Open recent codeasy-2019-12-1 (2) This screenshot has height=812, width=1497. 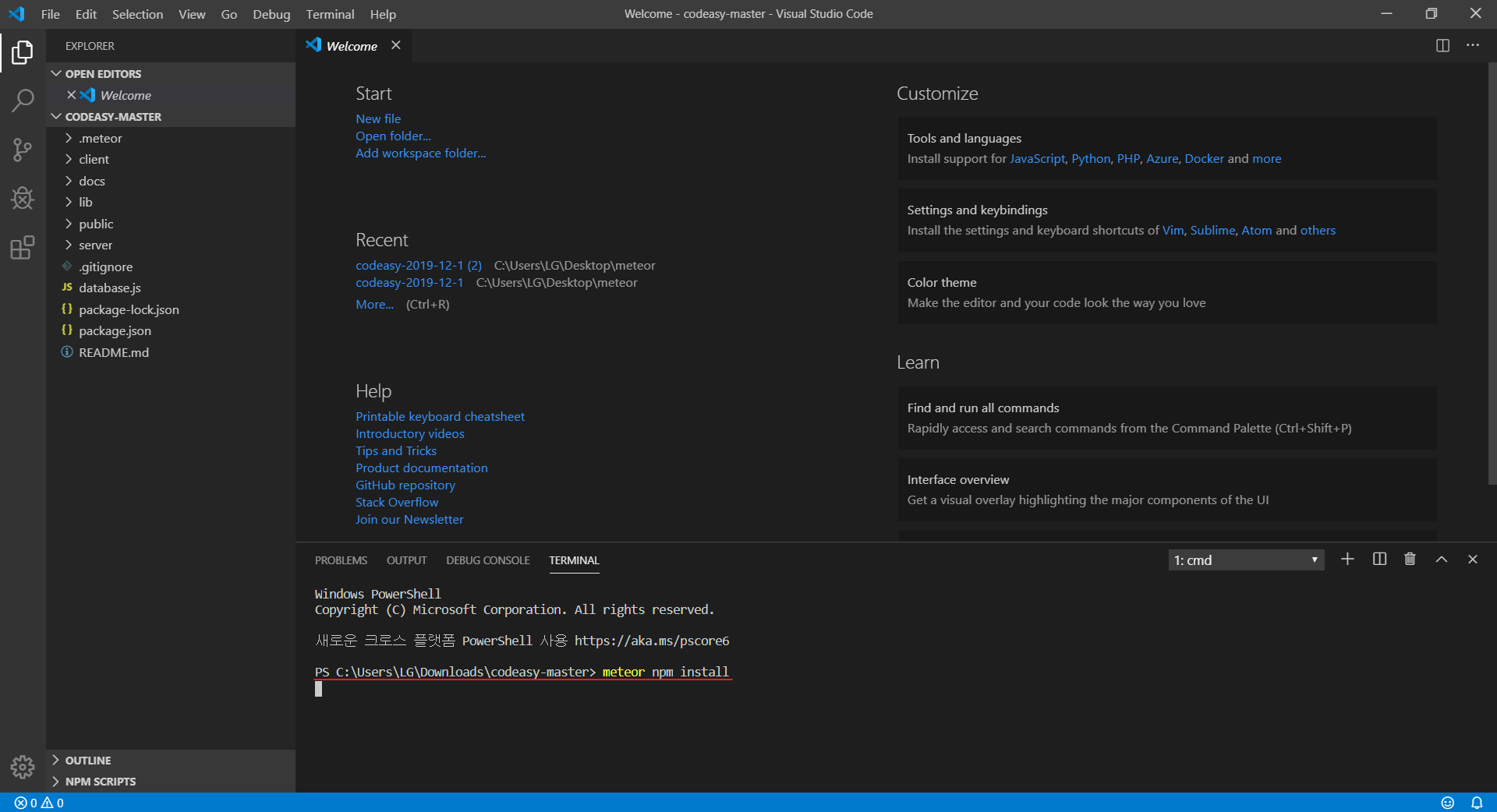419,265
